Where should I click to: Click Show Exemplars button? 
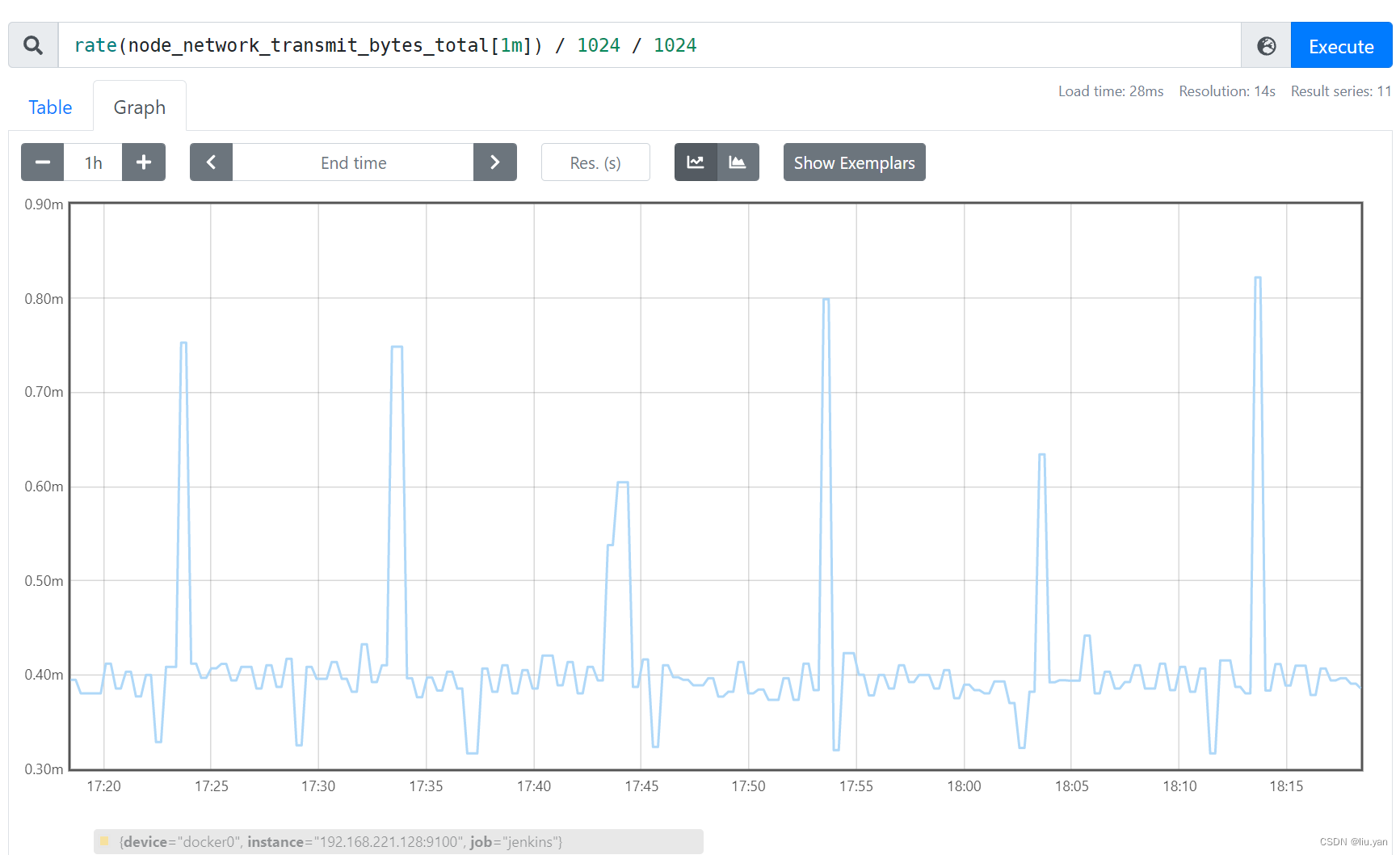coord(854,162)
